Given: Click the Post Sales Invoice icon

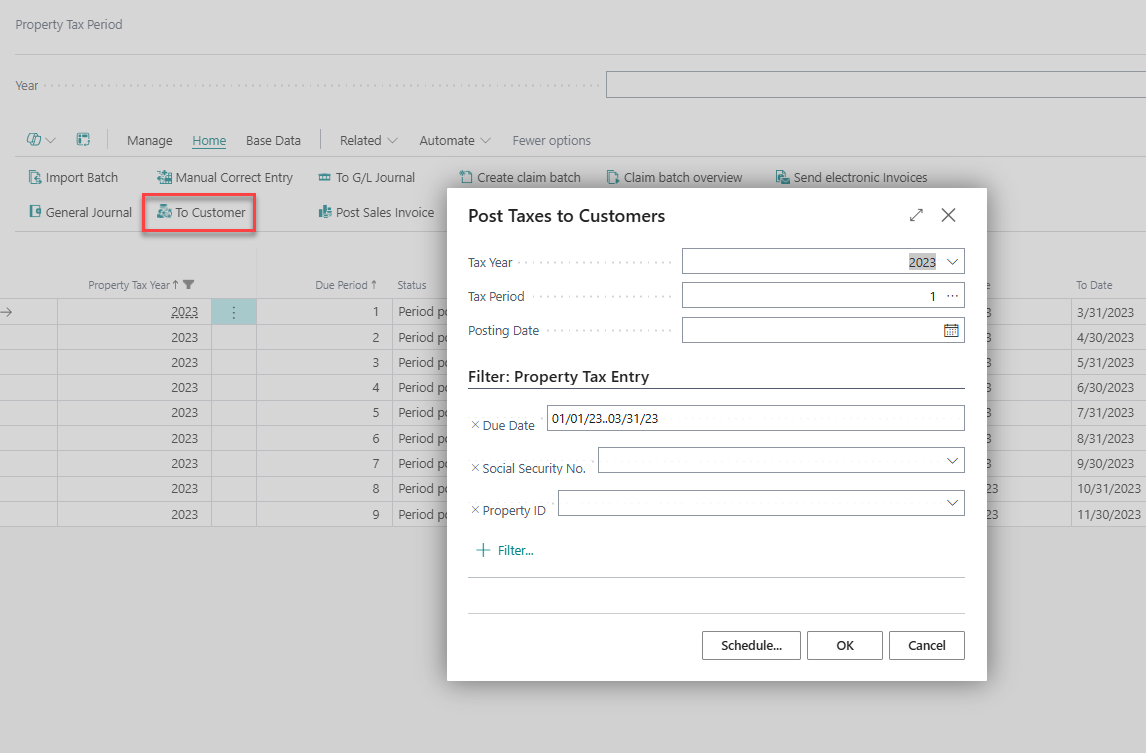Looking at the screenshot, I should tap(325, 212).
